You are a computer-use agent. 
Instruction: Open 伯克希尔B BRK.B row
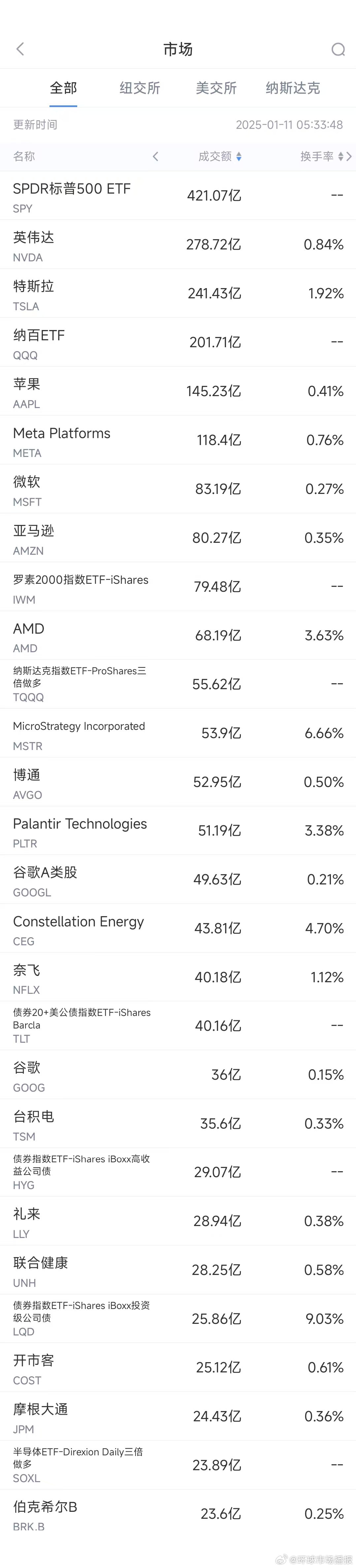pyautogui.click(x=178, y=1514)
